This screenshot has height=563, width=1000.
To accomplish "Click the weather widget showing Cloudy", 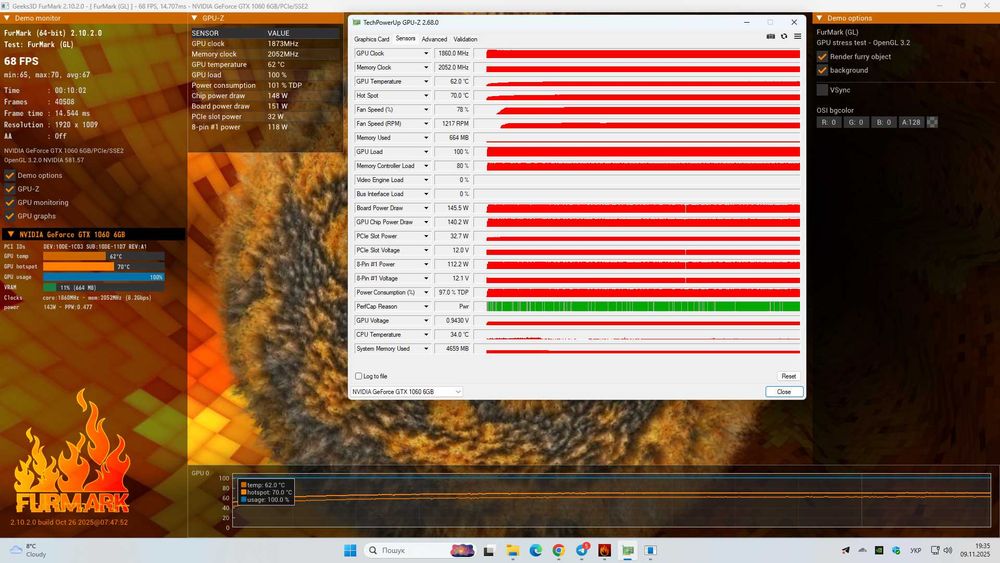I will [29, 550].
